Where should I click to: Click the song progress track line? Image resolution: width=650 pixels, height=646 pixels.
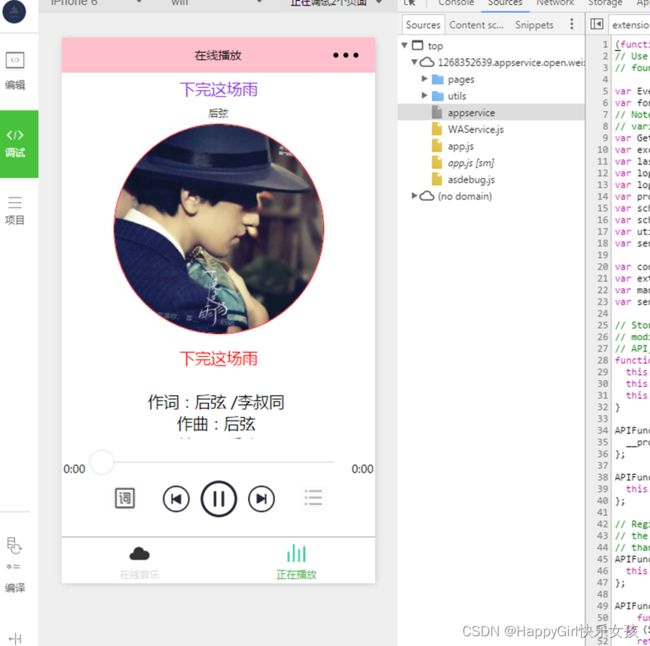click(x=224, y=461)
